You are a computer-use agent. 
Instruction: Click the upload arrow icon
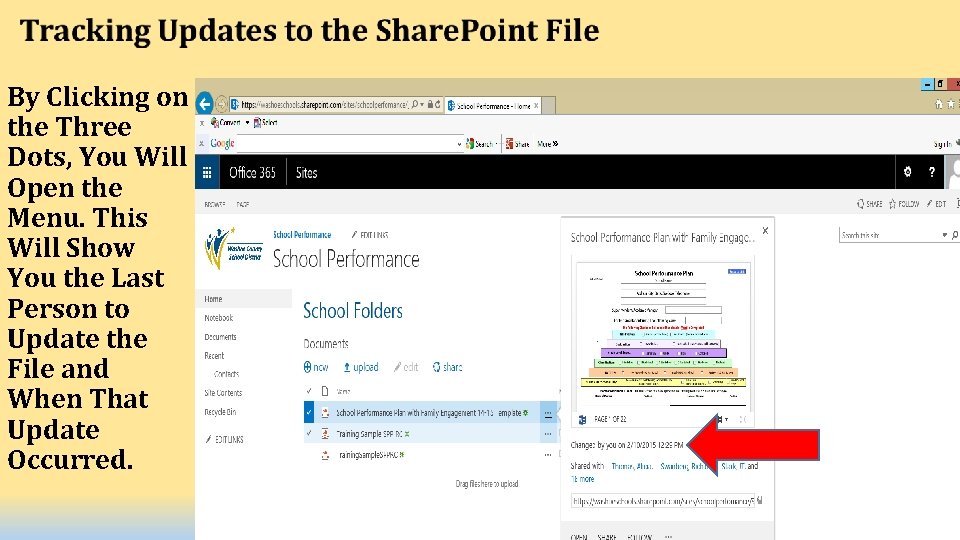click(347, 367)
